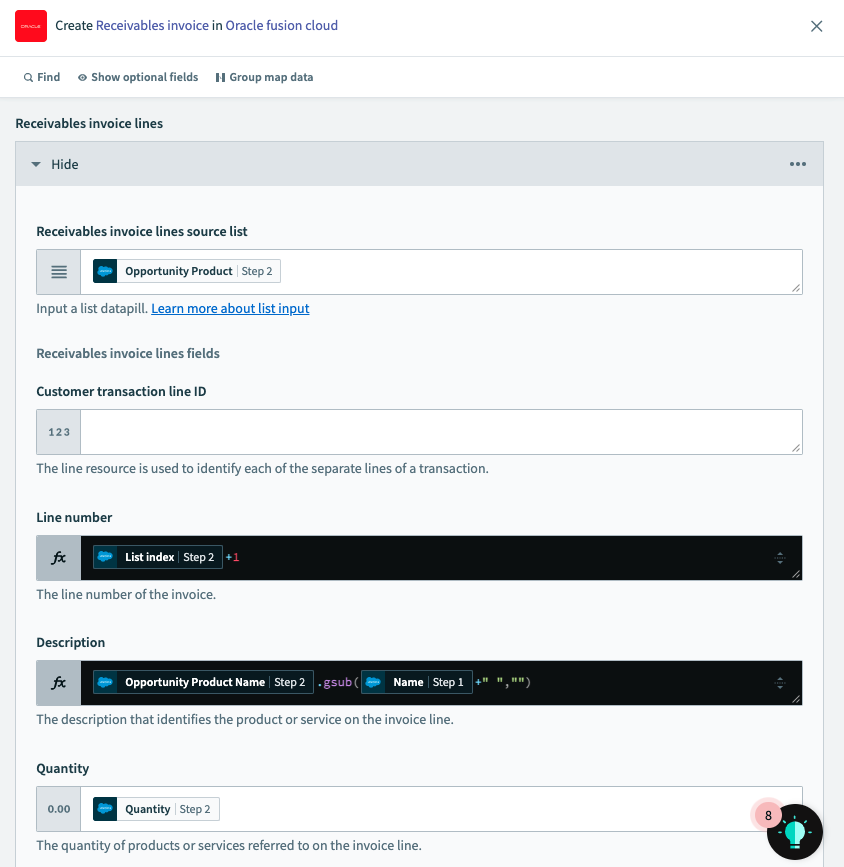The width and height of the screenshot is (844, 867).
Task: Click the 0.00 number icon on the Quantity field
Action: click(57, 808)
